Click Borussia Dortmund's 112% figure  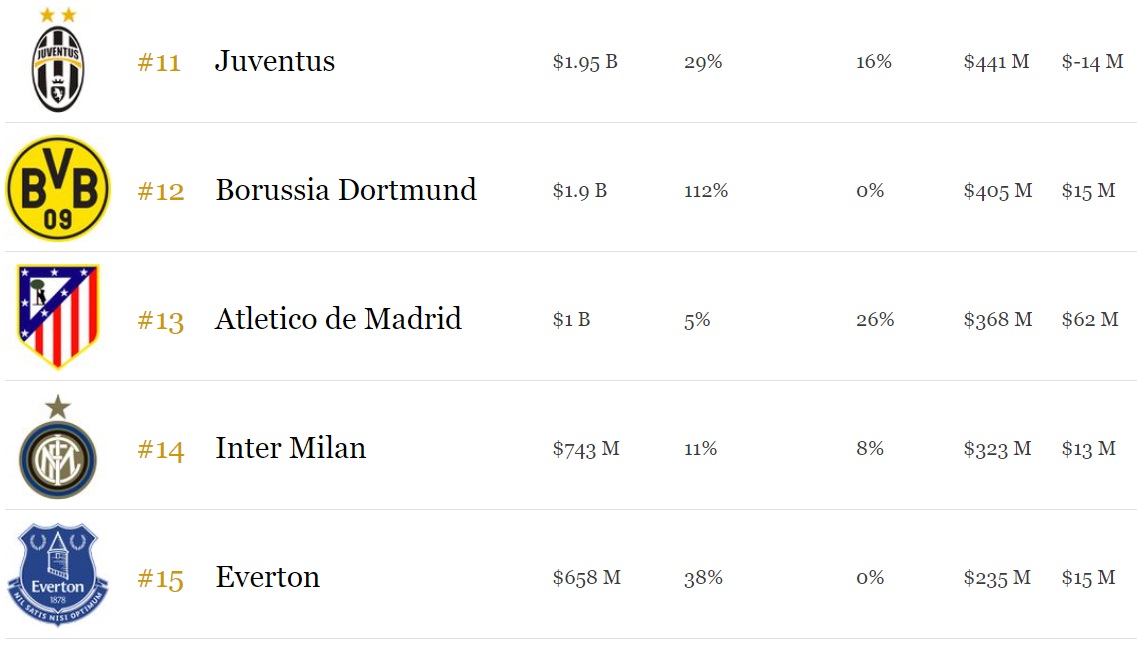point(706,191)
